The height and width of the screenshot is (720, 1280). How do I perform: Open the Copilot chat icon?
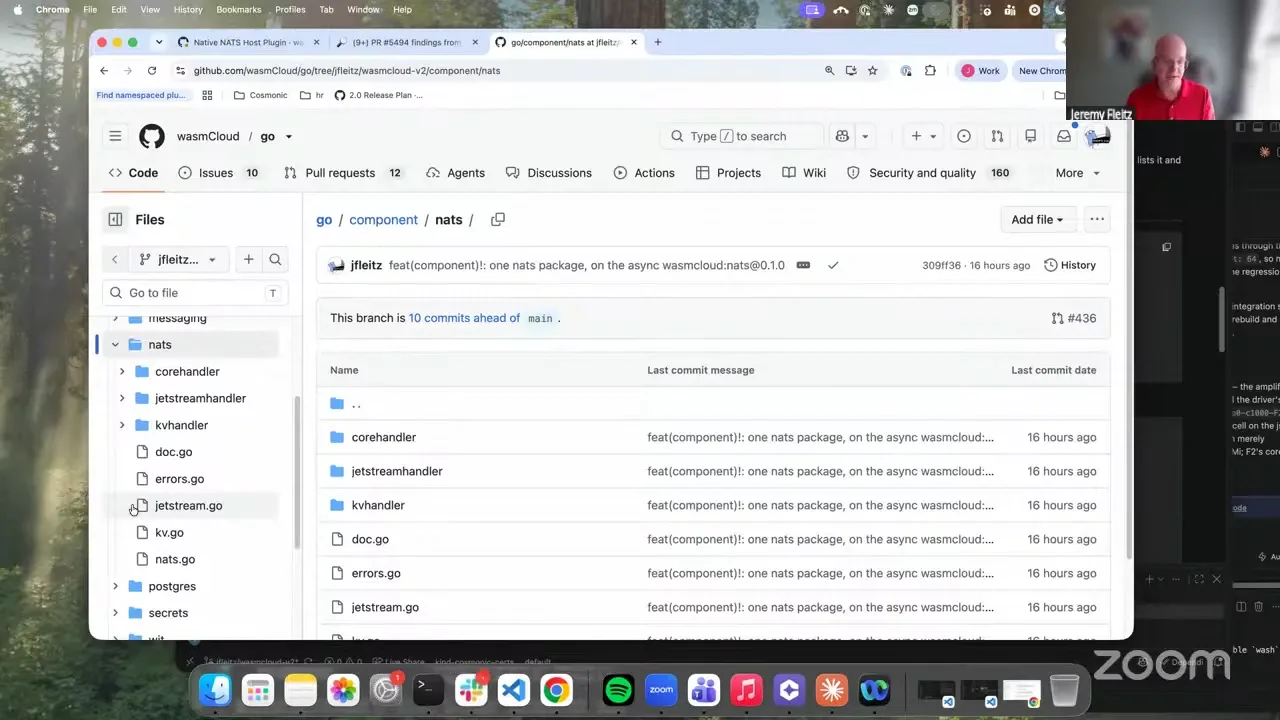(842, 136)
